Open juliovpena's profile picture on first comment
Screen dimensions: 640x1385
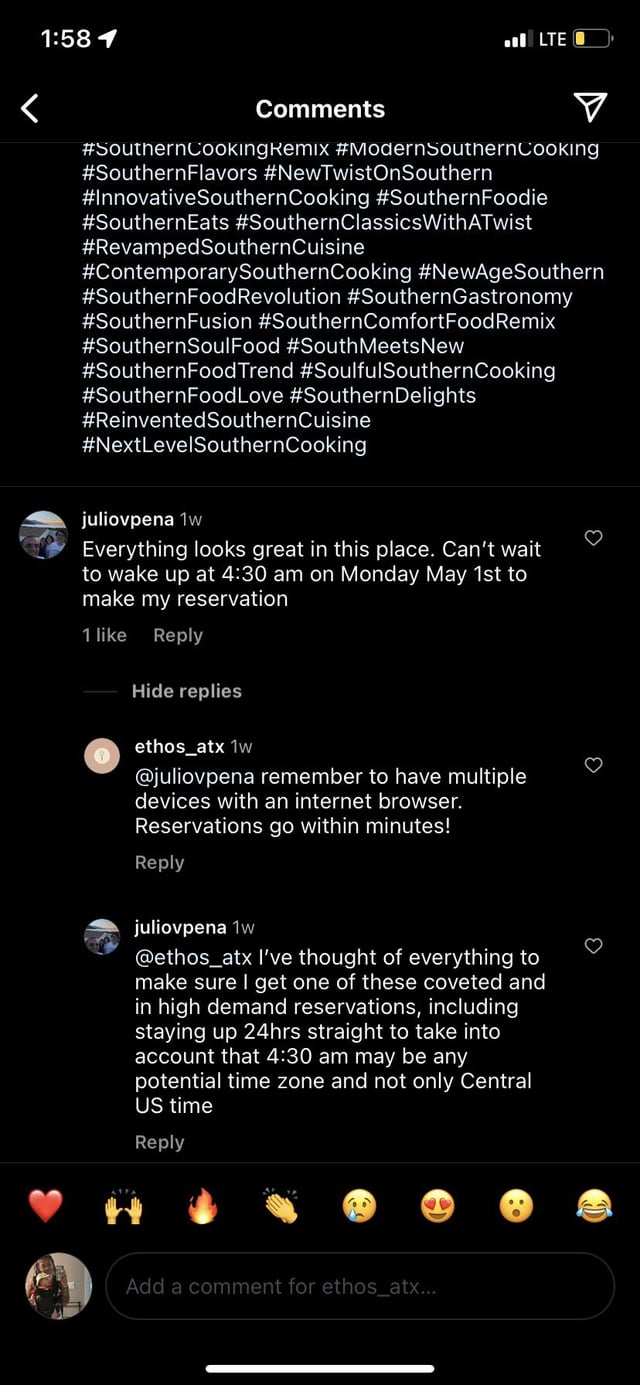tap(43, 534)
